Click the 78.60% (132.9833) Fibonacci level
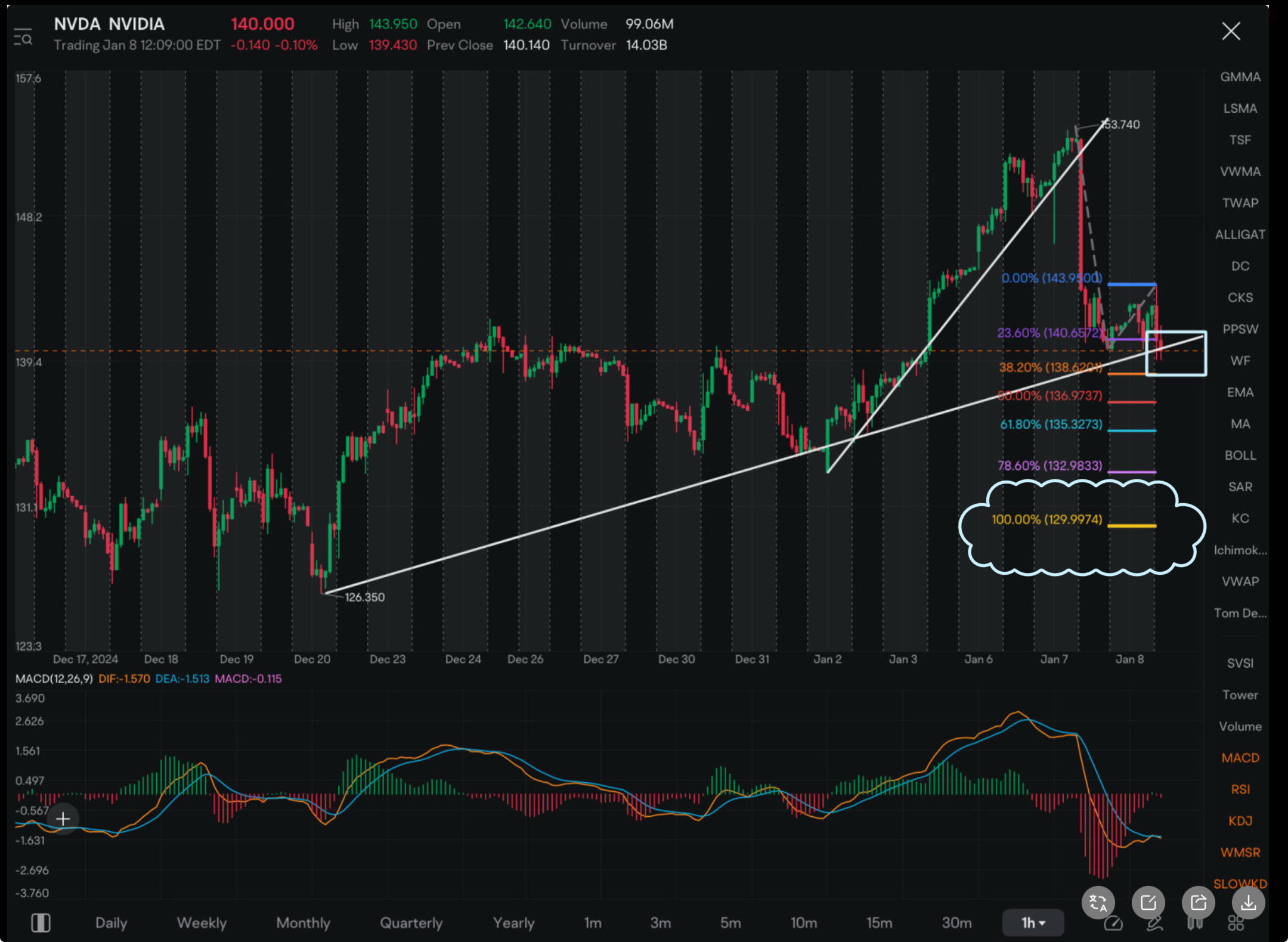 tap(1050, 466)
